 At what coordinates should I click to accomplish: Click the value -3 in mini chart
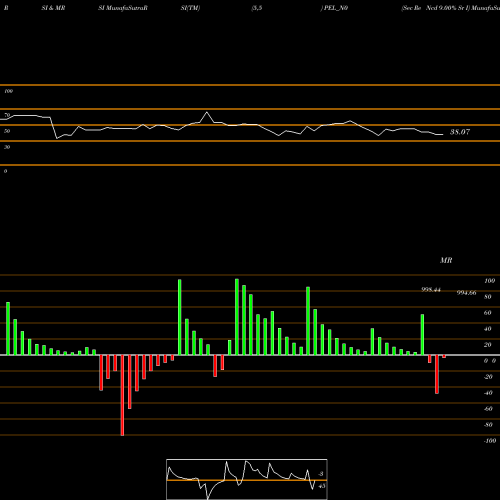tap(321, 474)
